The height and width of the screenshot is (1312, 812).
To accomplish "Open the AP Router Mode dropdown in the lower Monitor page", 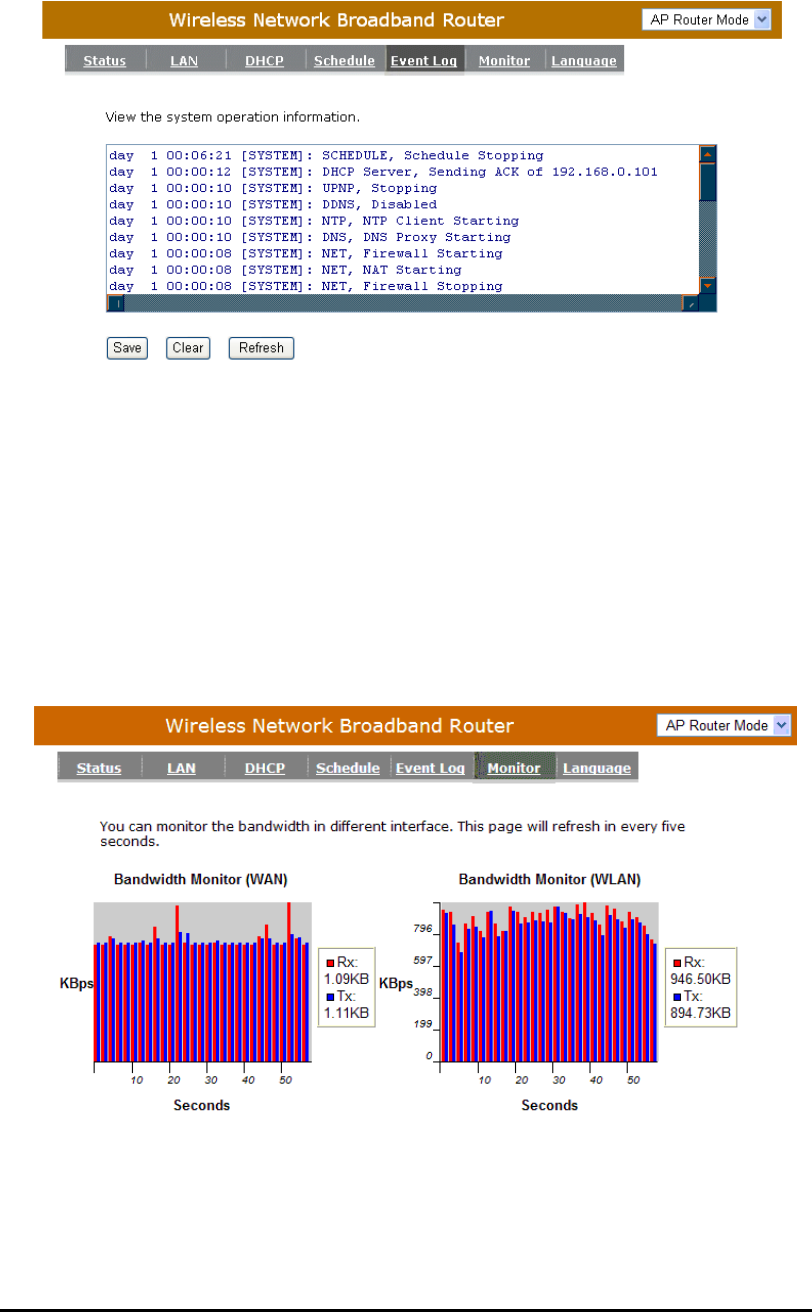I will [724, 725].
